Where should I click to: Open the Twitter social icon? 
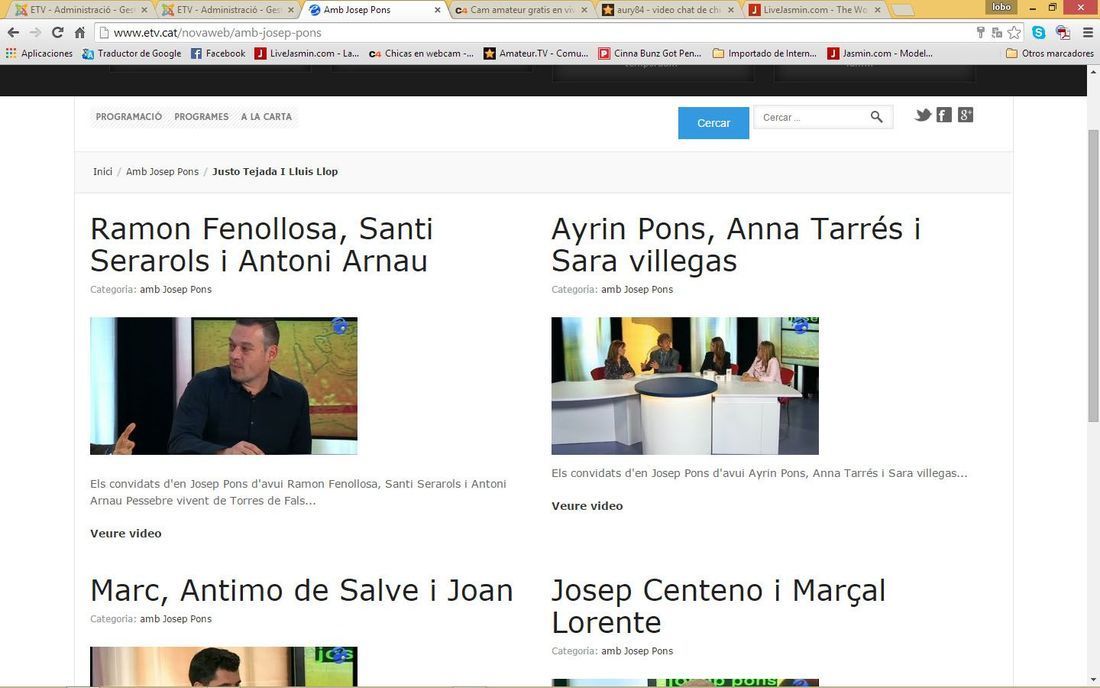tap(923, 115)
